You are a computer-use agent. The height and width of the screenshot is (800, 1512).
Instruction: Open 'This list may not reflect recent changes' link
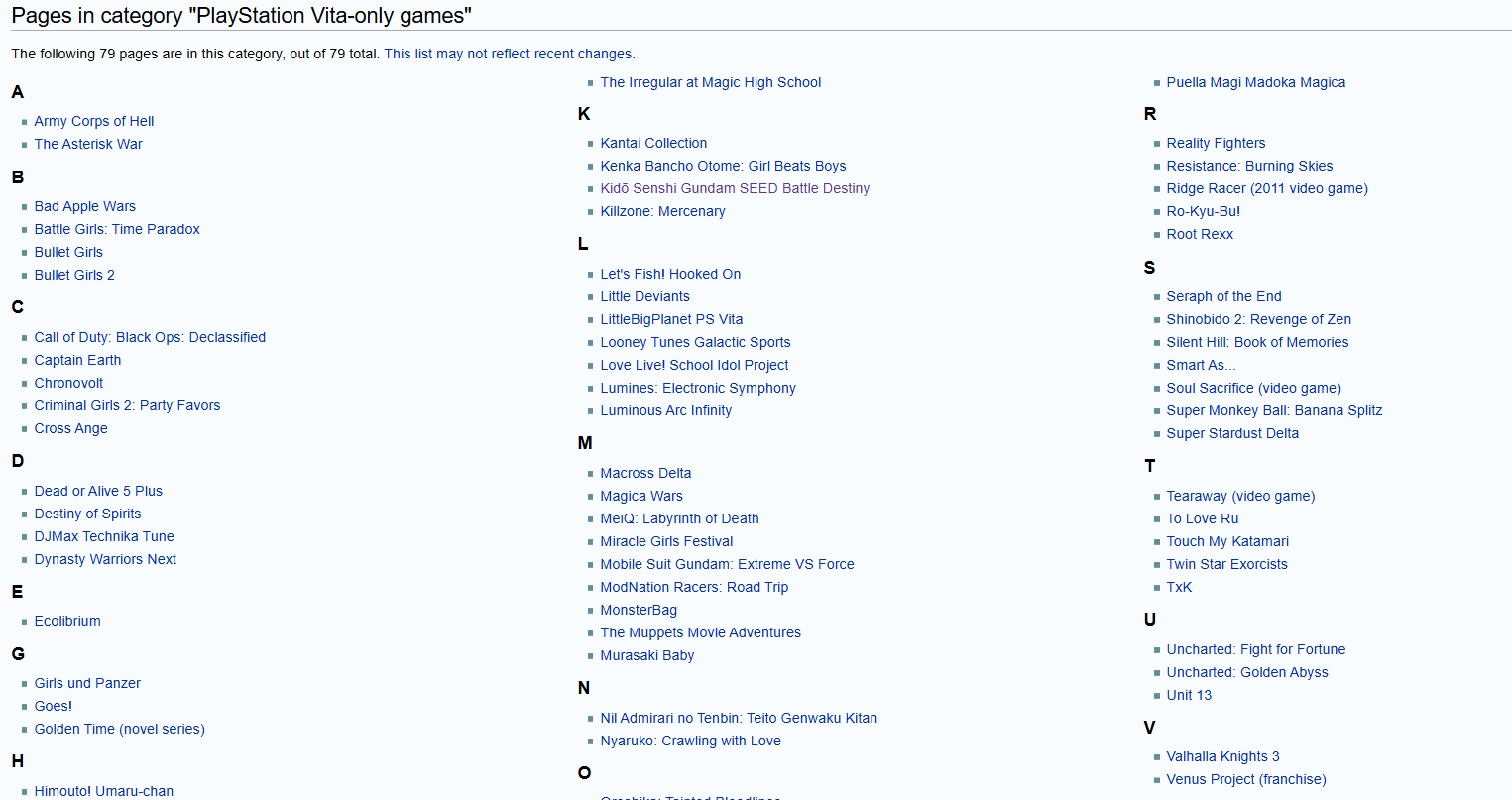(x=508, y=54)
